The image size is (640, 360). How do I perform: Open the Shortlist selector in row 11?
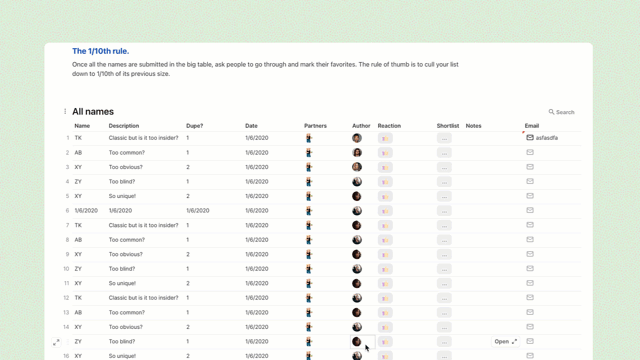tap(444, 284)
